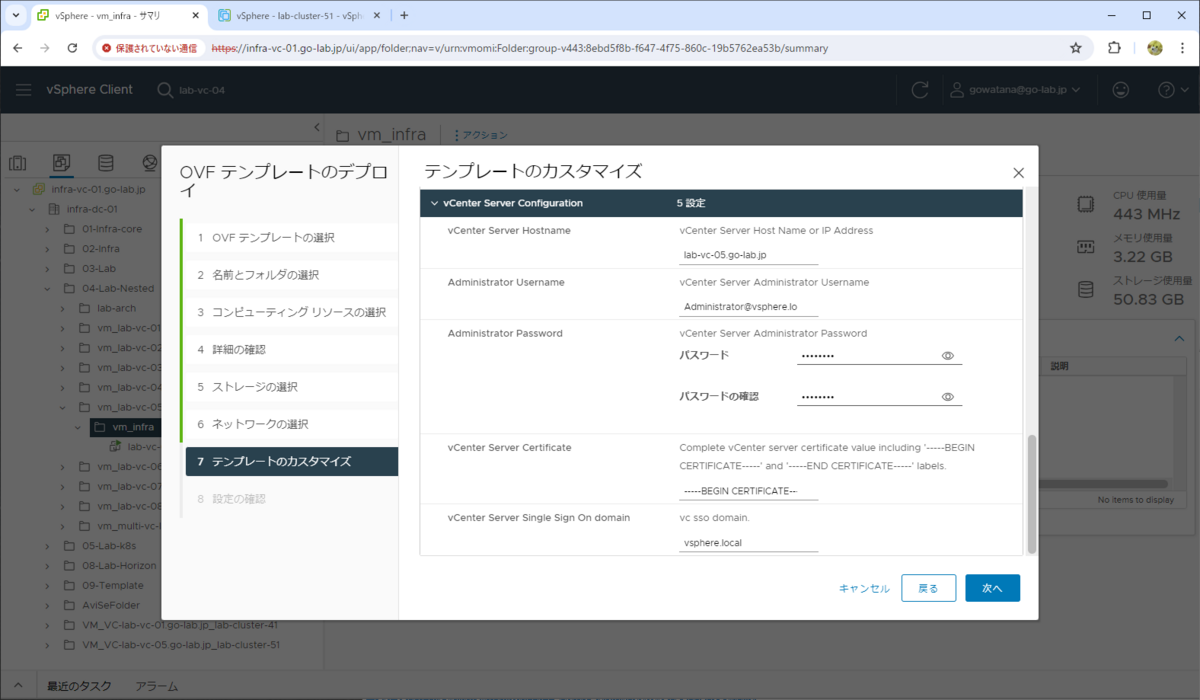
Task: Expand the 03-Lab folder
Action: coord(47,268)
